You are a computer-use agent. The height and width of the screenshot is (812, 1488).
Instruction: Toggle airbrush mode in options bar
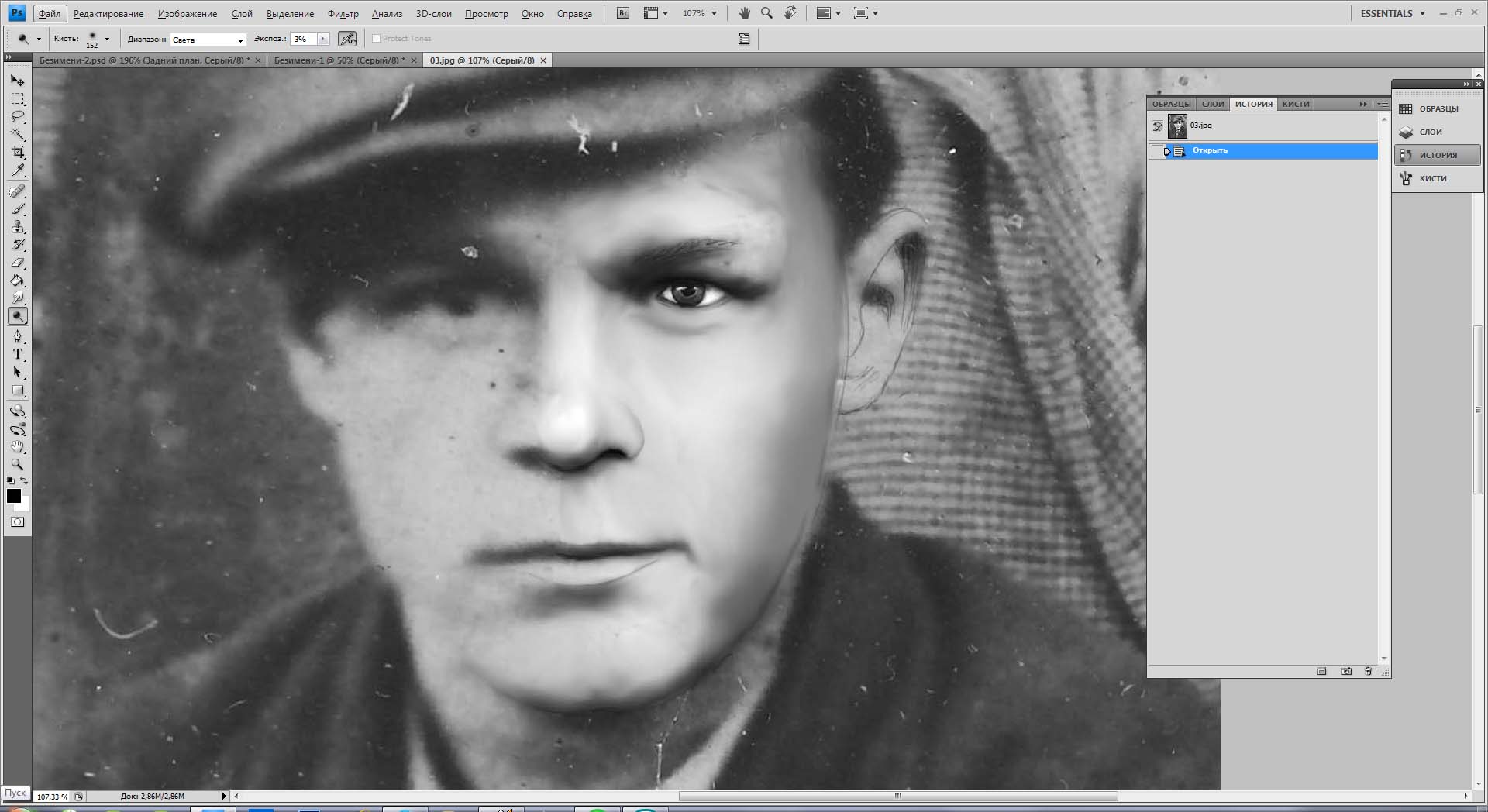point(347,39)
